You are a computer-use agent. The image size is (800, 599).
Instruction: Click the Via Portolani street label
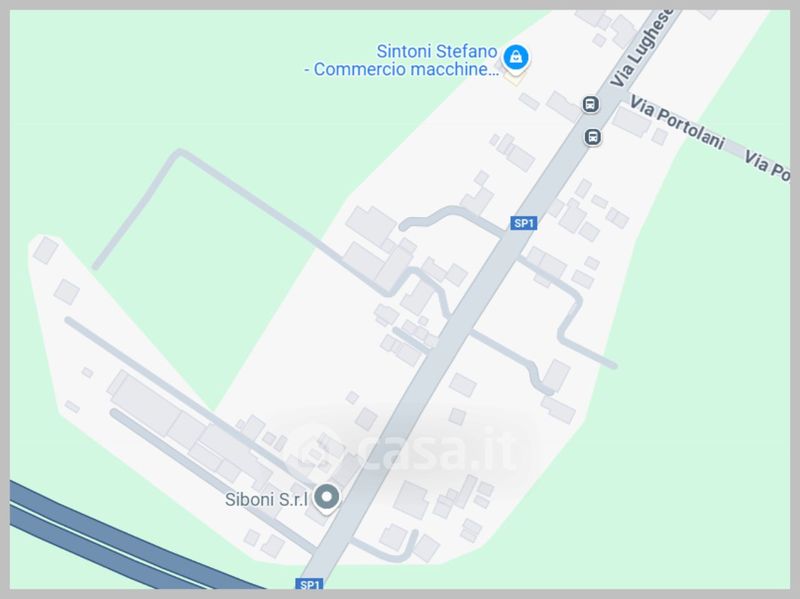coord(677,123)
